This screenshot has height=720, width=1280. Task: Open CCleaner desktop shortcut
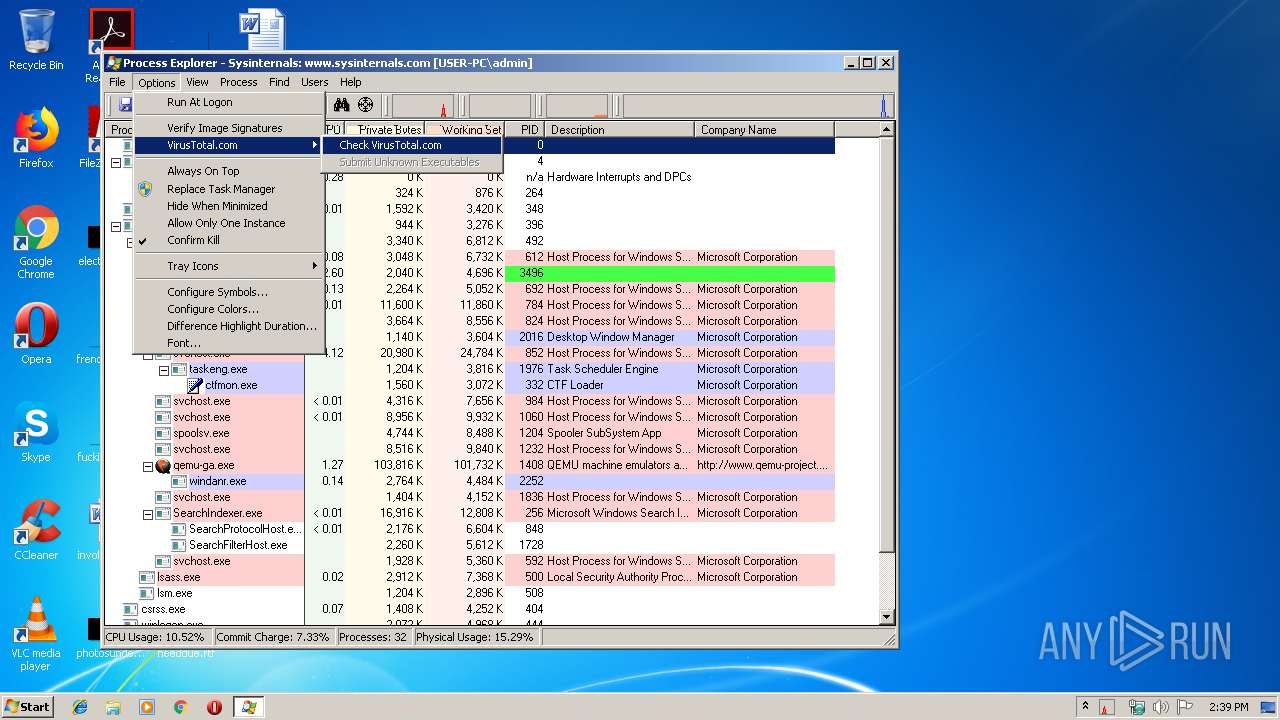pyautogui.click(x=36, y=530)
